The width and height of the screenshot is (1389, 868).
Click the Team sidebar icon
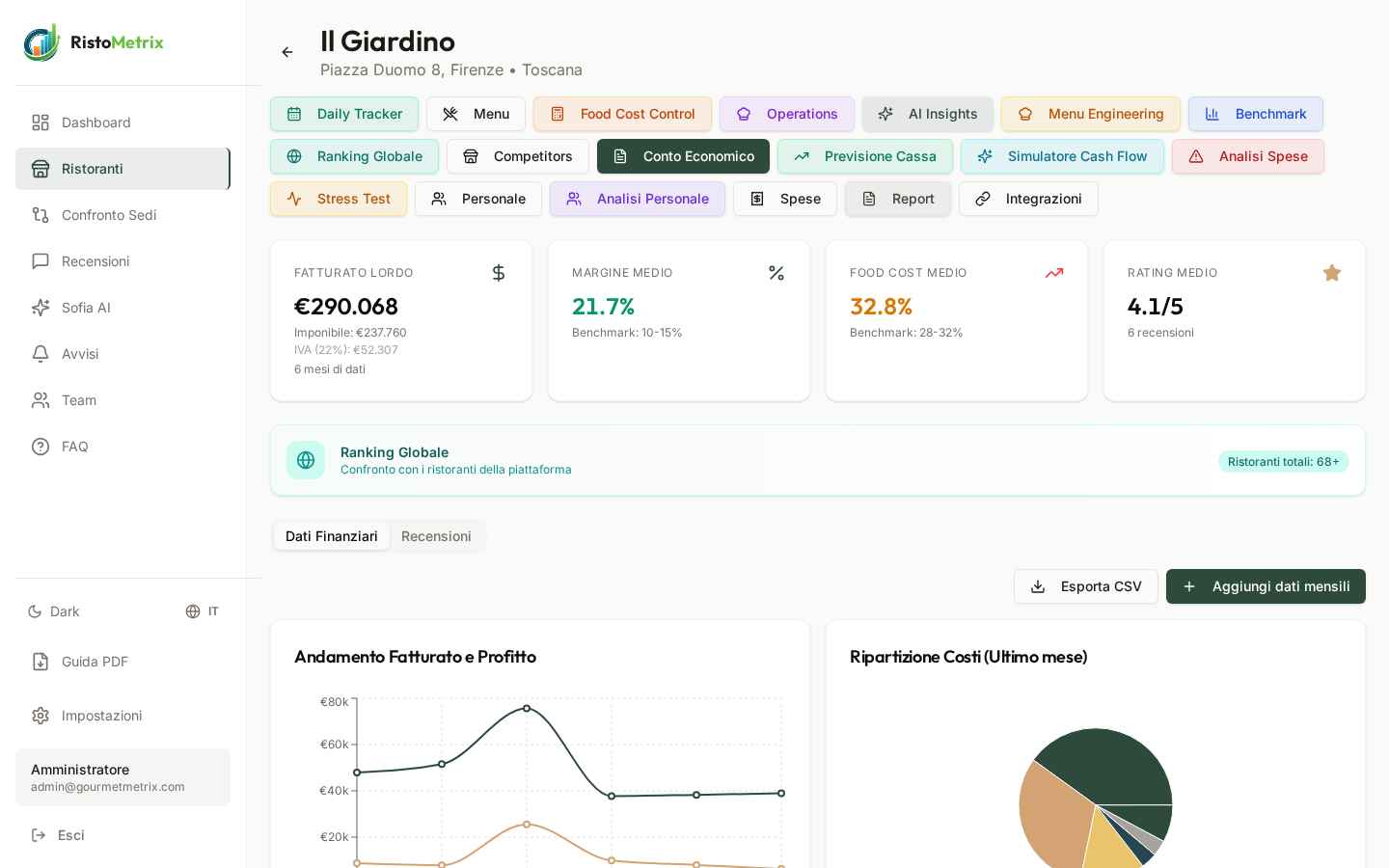[41, 400]
